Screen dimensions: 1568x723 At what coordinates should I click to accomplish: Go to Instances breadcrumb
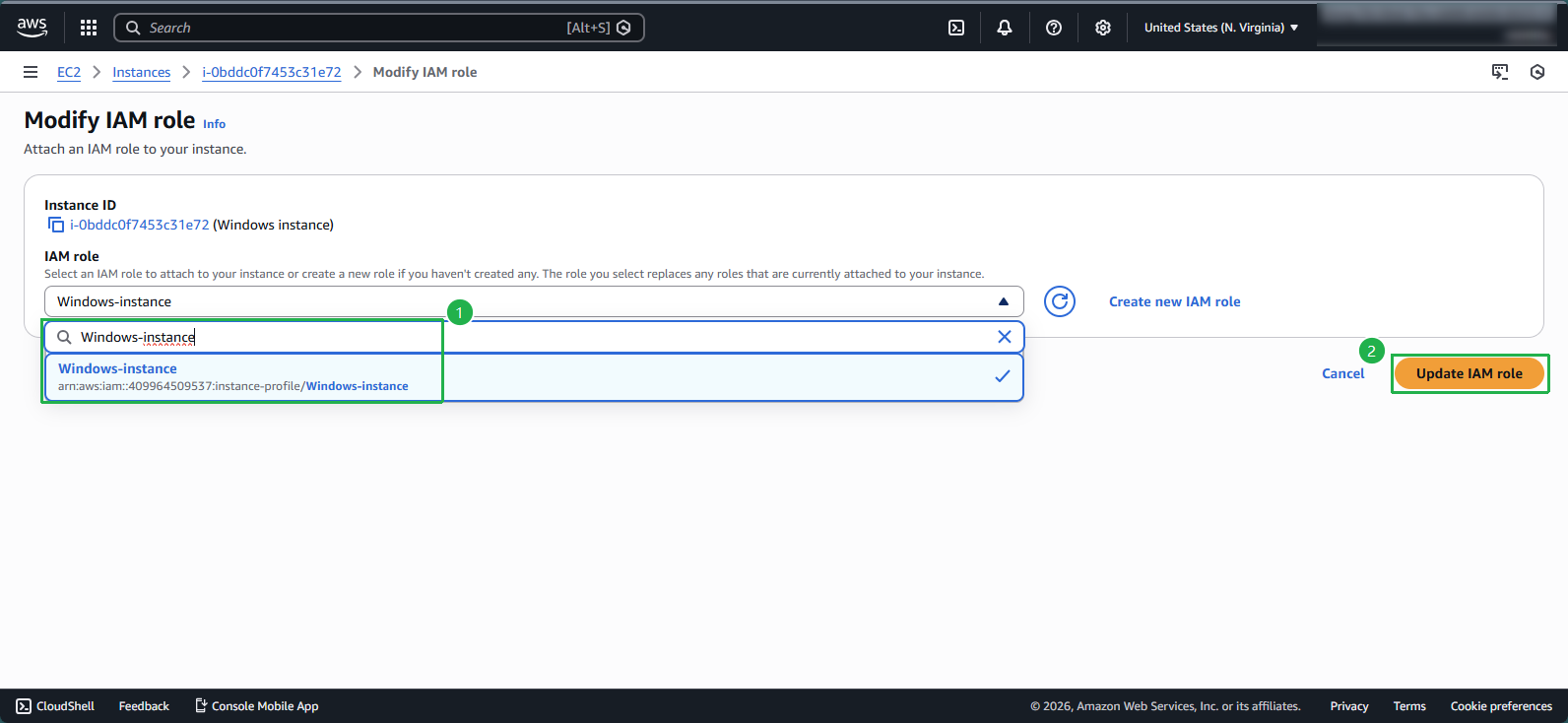point(141,72)
